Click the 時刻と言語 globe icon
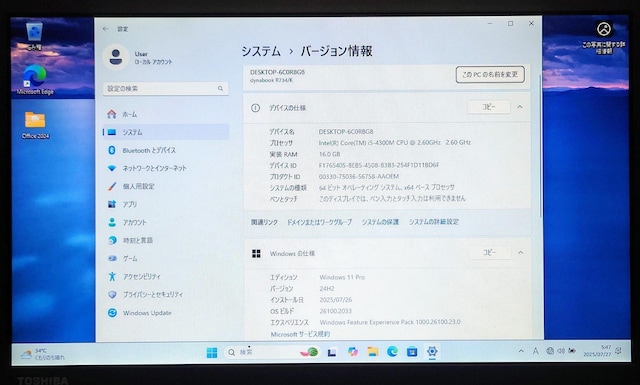The height and width of the screenshot is (385, 640). click(112, 240)
